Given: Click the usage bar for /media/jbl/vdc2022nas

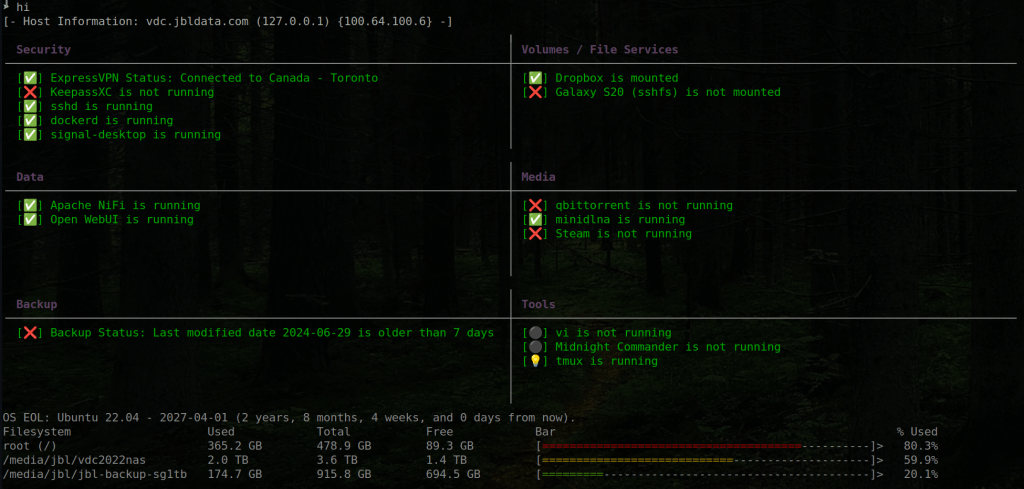Looking at the screenshot, I should [x=709, y=460].
